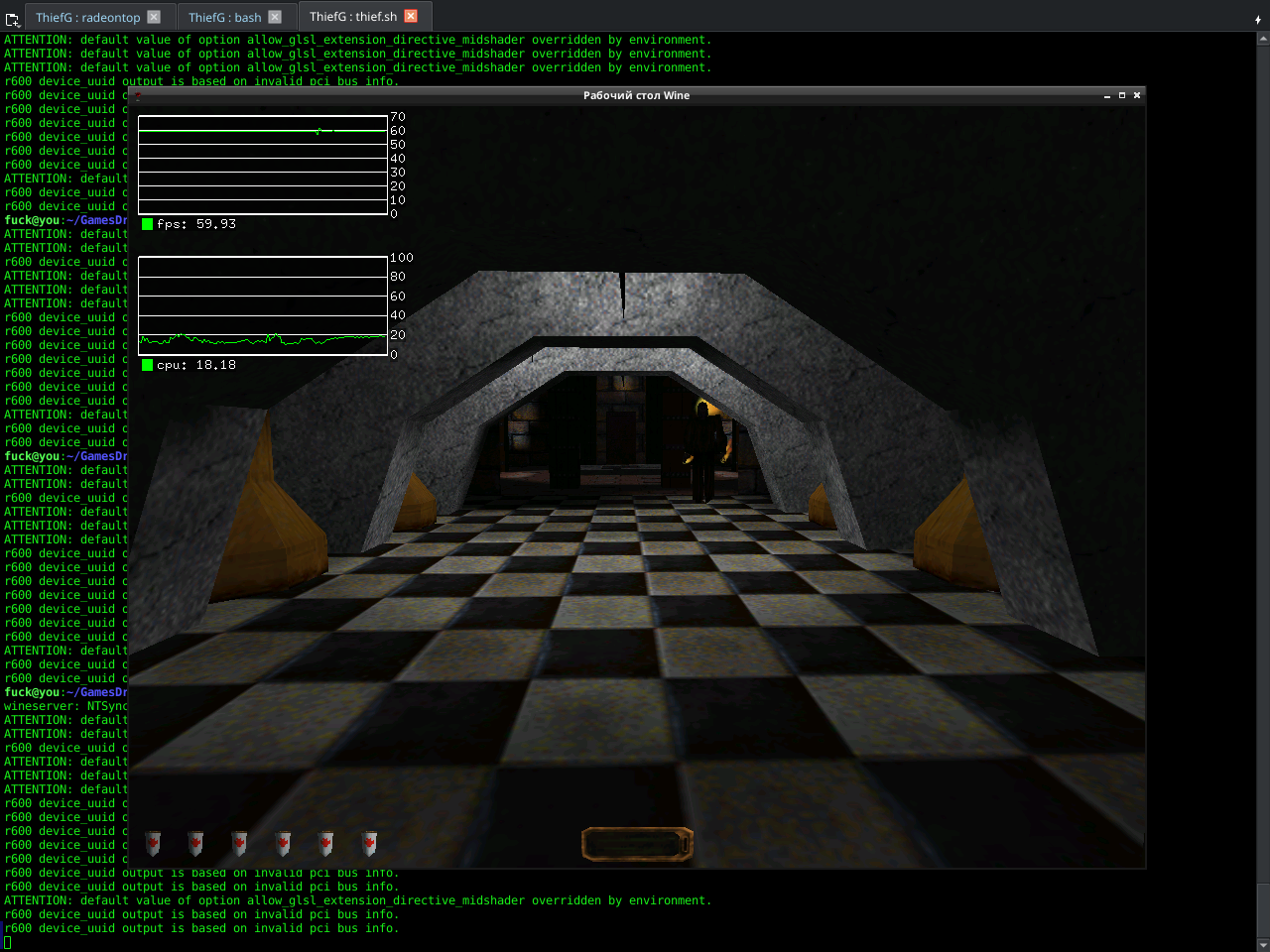Close the ThiefG : bash tab
This screenshot has width=1270, height=952.
pyautogui.click(x=275, y=17)
